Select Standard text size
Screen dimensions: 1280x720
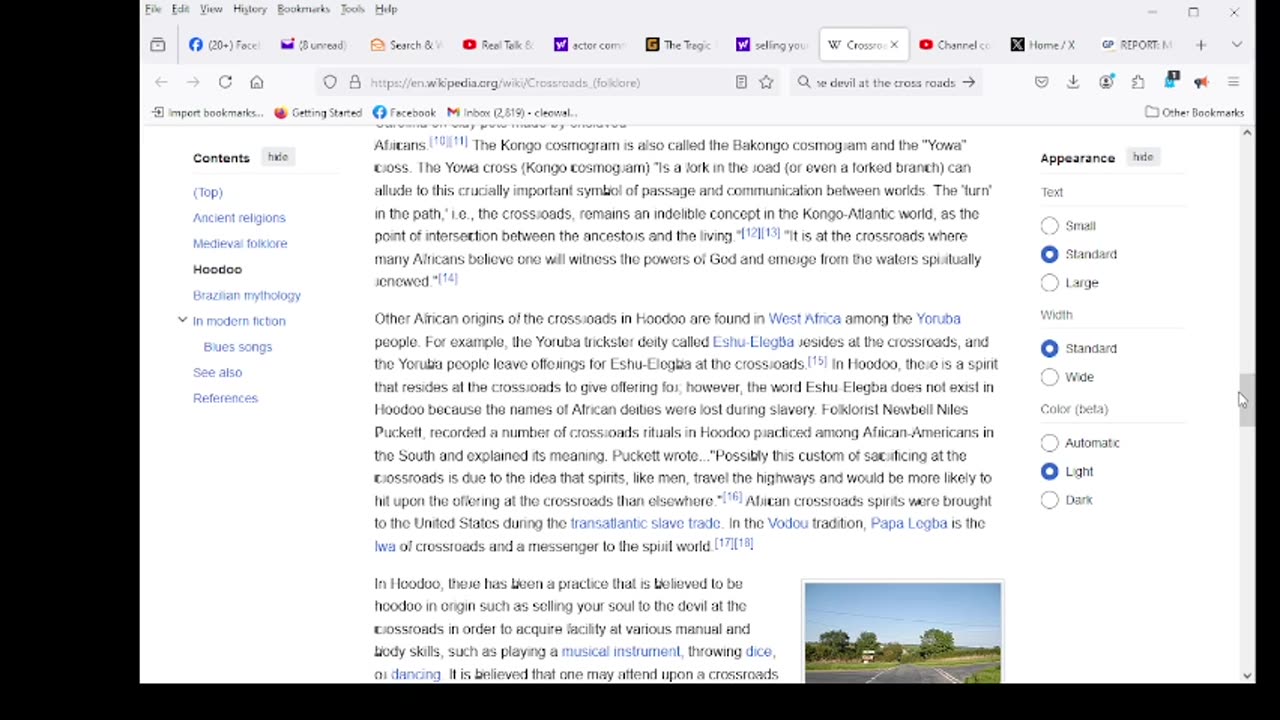(1049, 254)
